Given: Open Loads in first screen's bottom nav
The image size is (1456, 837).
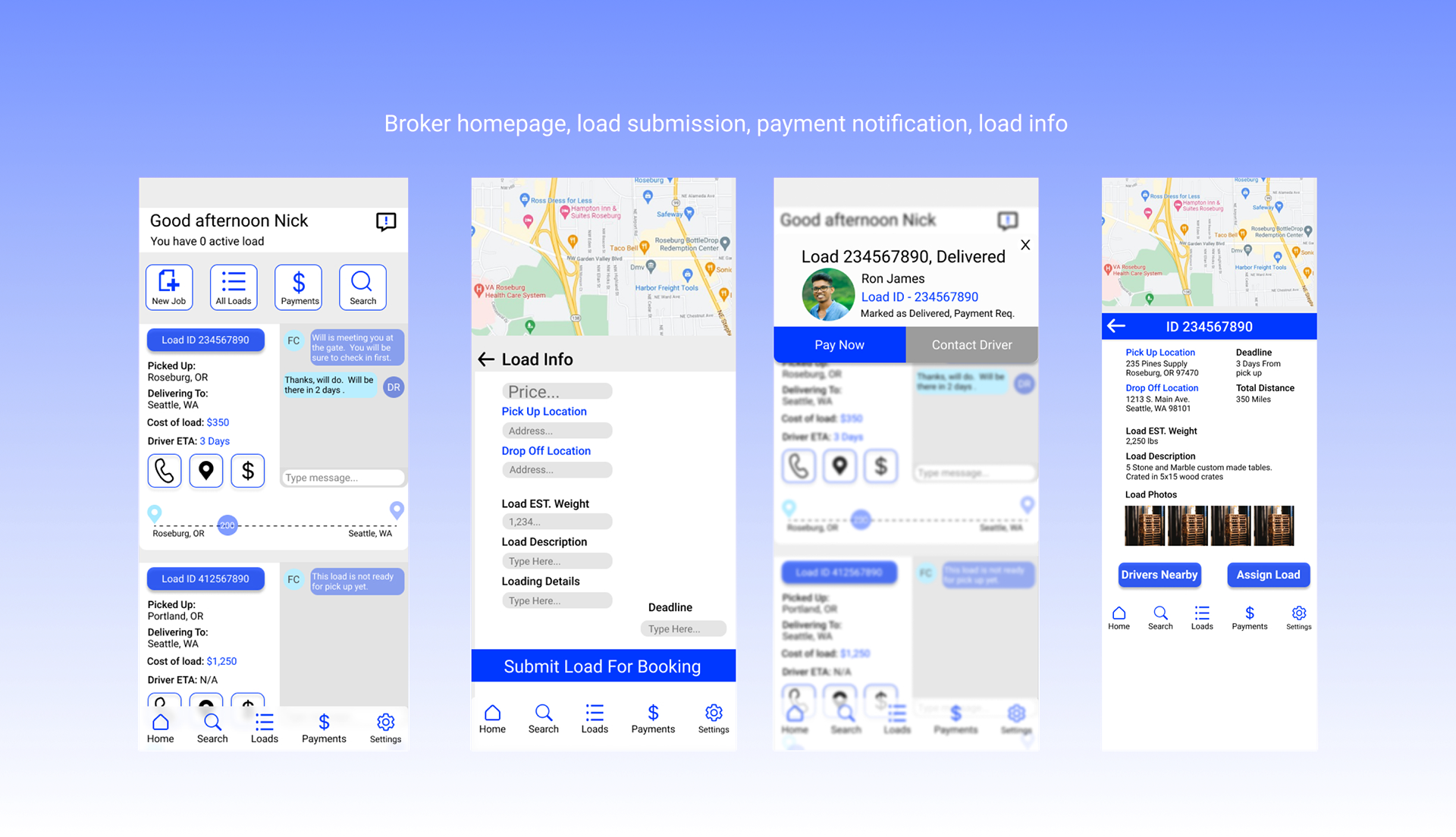Looking at the screenshot, I should [x=265, y=729].
